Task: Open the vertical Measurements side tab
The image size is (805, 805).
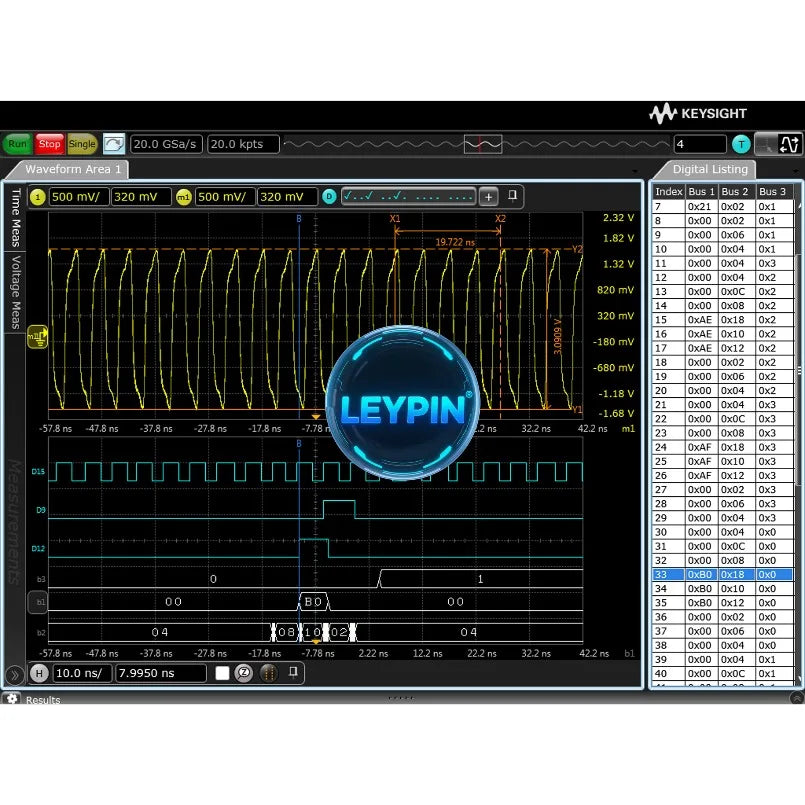Action: pyautogui.click(x=15, y=521)
